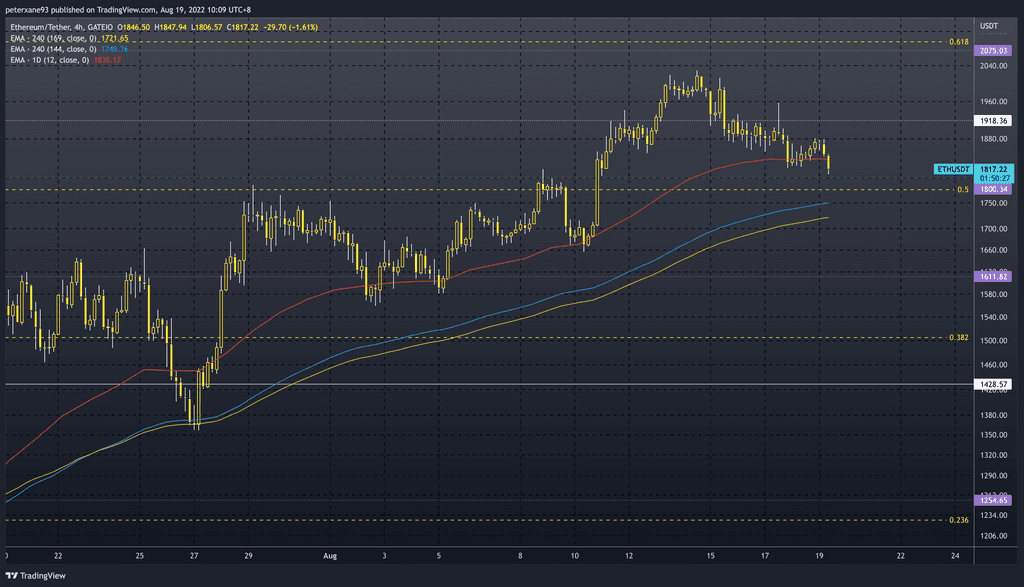Click the 2075.03 purple price label
This screenshot has width=1024, height=587.
993,50
